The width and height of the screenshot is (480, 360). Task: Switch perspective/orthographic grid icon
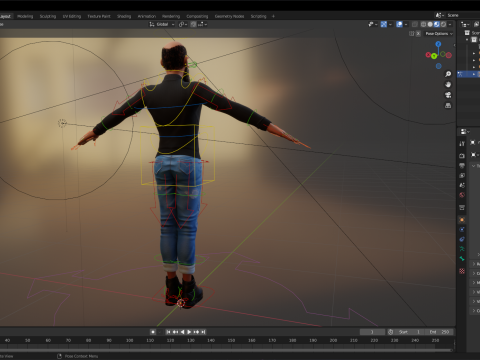pyautogui.click(x=448, y=106)
